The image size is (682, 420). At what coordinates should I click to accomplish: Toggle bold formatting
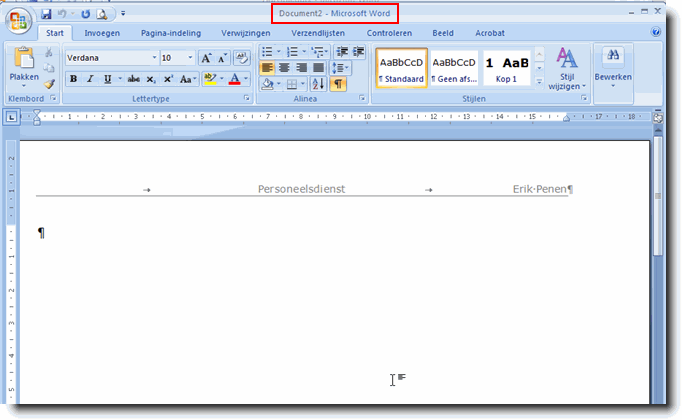[74, 79]
